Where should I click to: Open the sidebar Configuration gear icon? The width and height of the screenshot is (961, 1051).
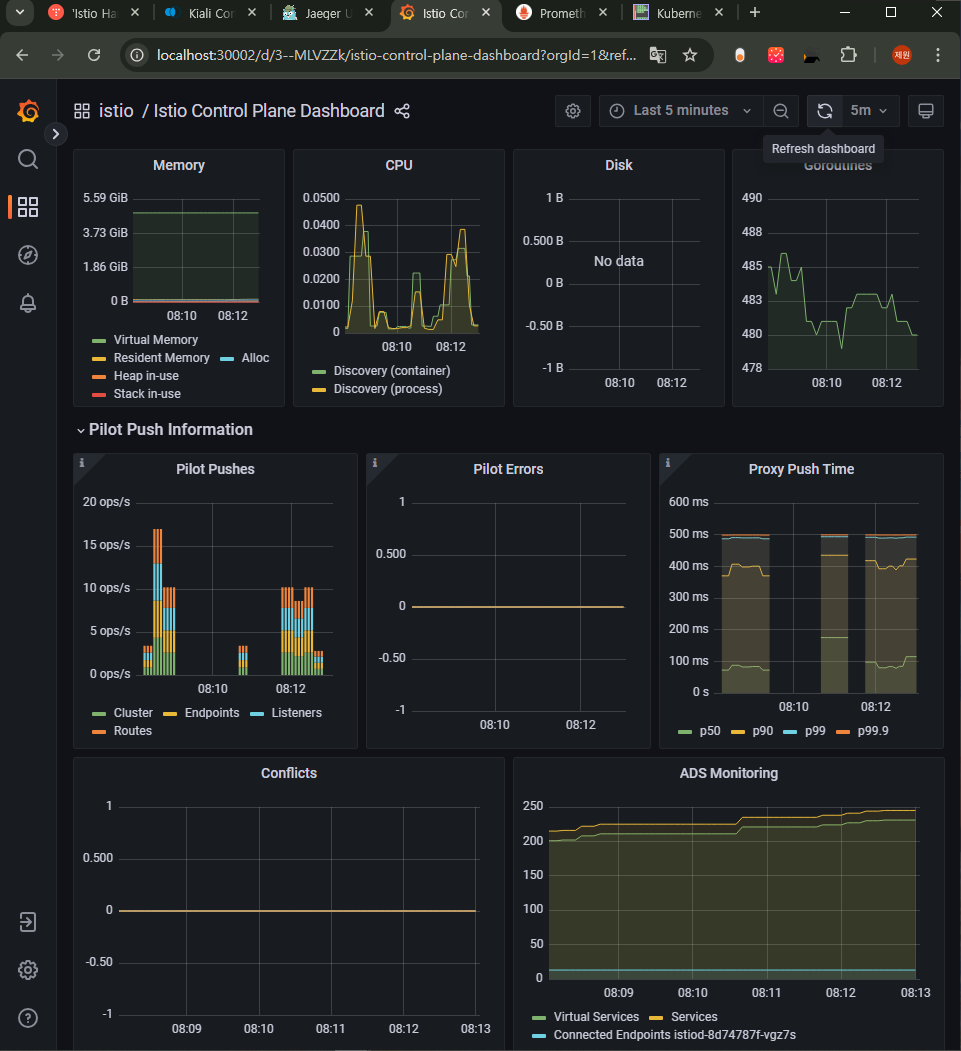point(27,970)
